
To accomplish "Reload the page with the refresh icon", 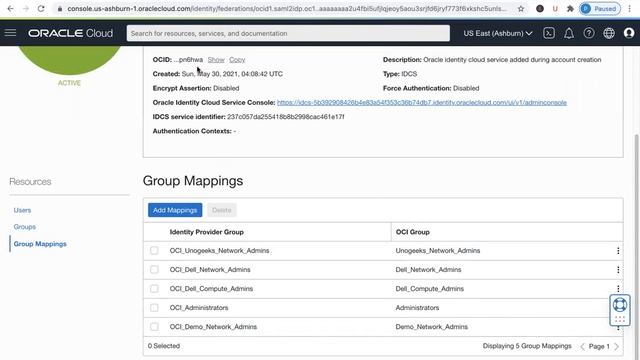I will pos(41,9).
